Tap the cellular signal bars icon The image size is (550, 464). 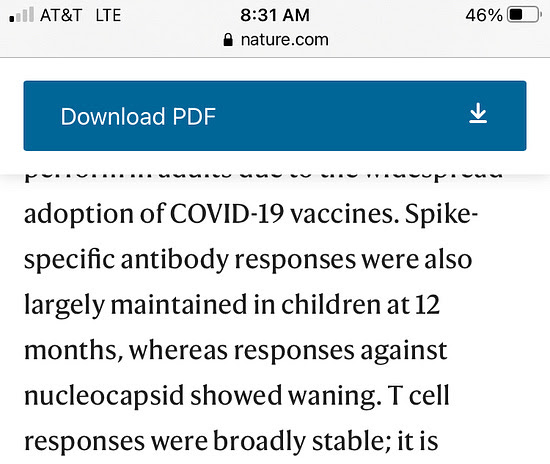point(22,15)
